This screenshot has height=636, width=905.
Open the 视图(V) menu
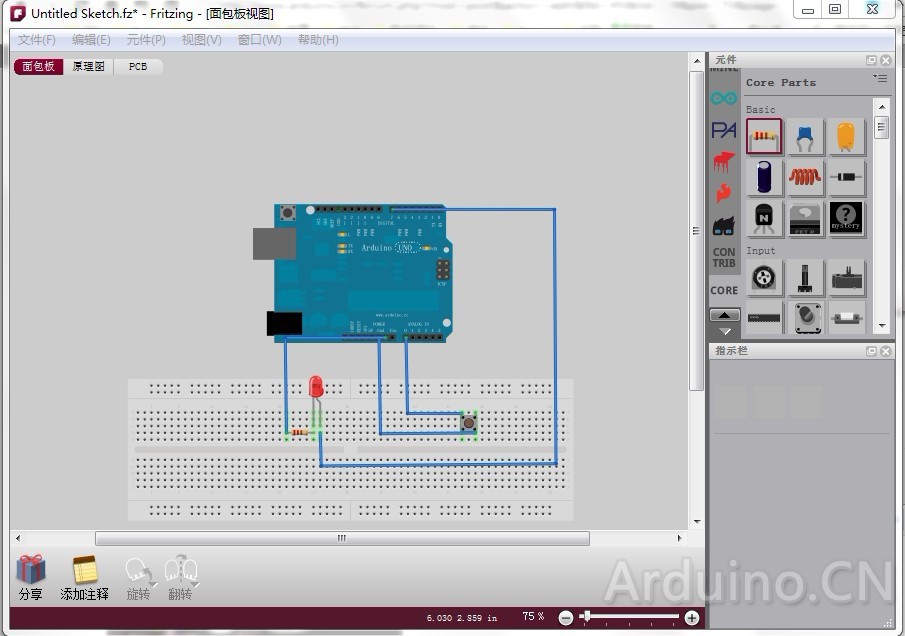tap(201, 40)
